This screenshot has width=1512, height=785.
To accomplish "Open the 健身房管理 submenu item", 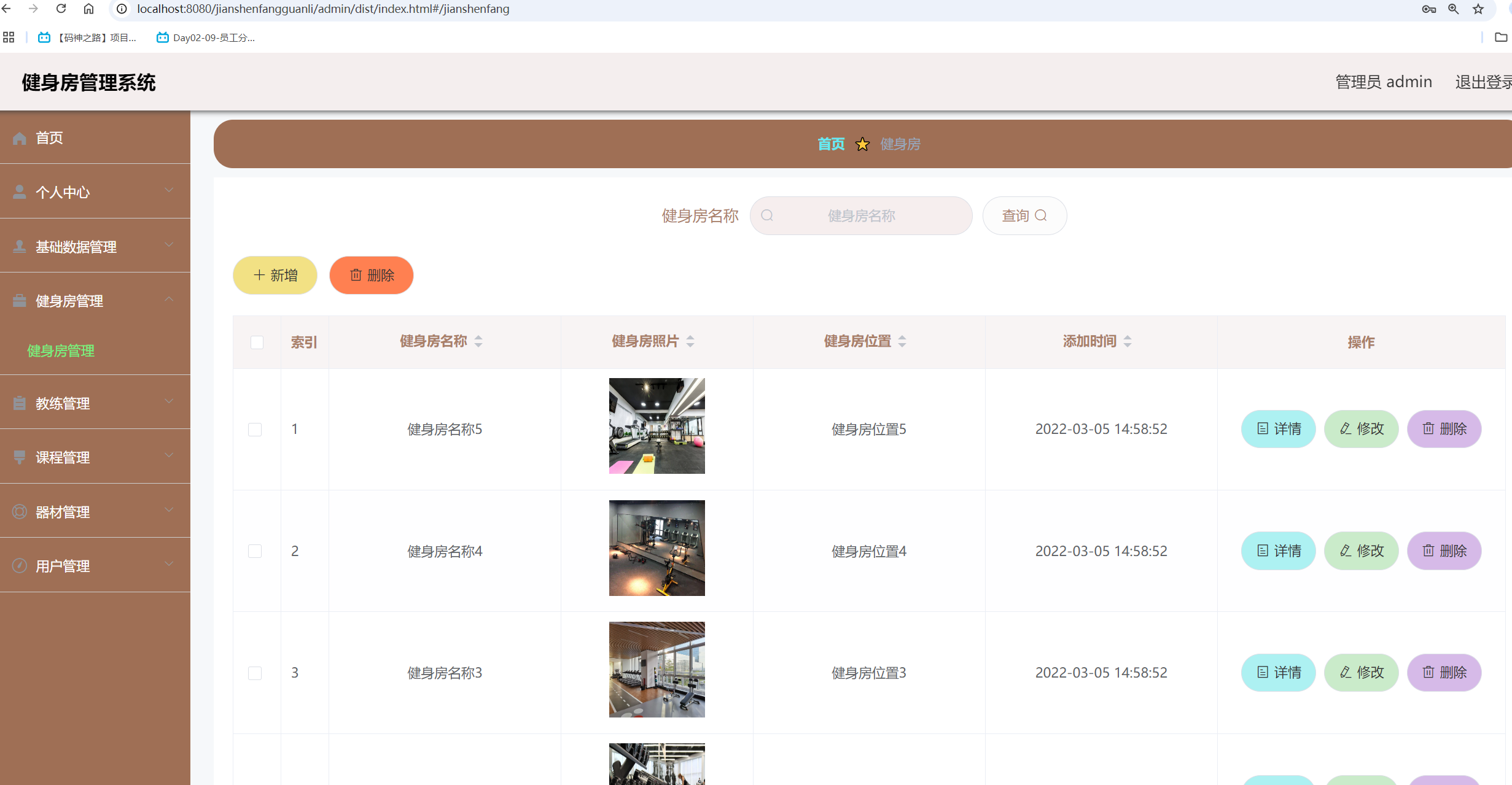I will pyautogui.click(x=60, y=350).
